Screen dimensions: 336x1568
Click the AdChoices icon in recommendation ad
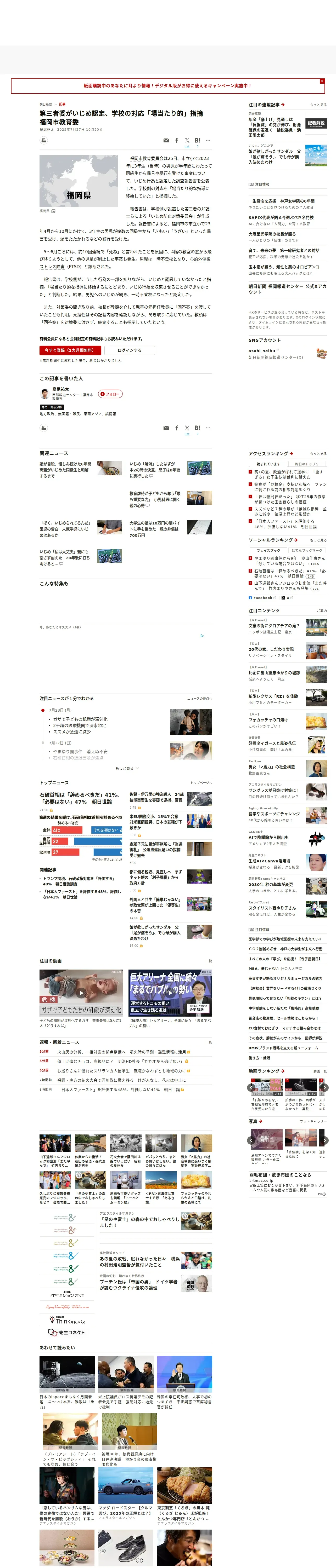(203, 636)
